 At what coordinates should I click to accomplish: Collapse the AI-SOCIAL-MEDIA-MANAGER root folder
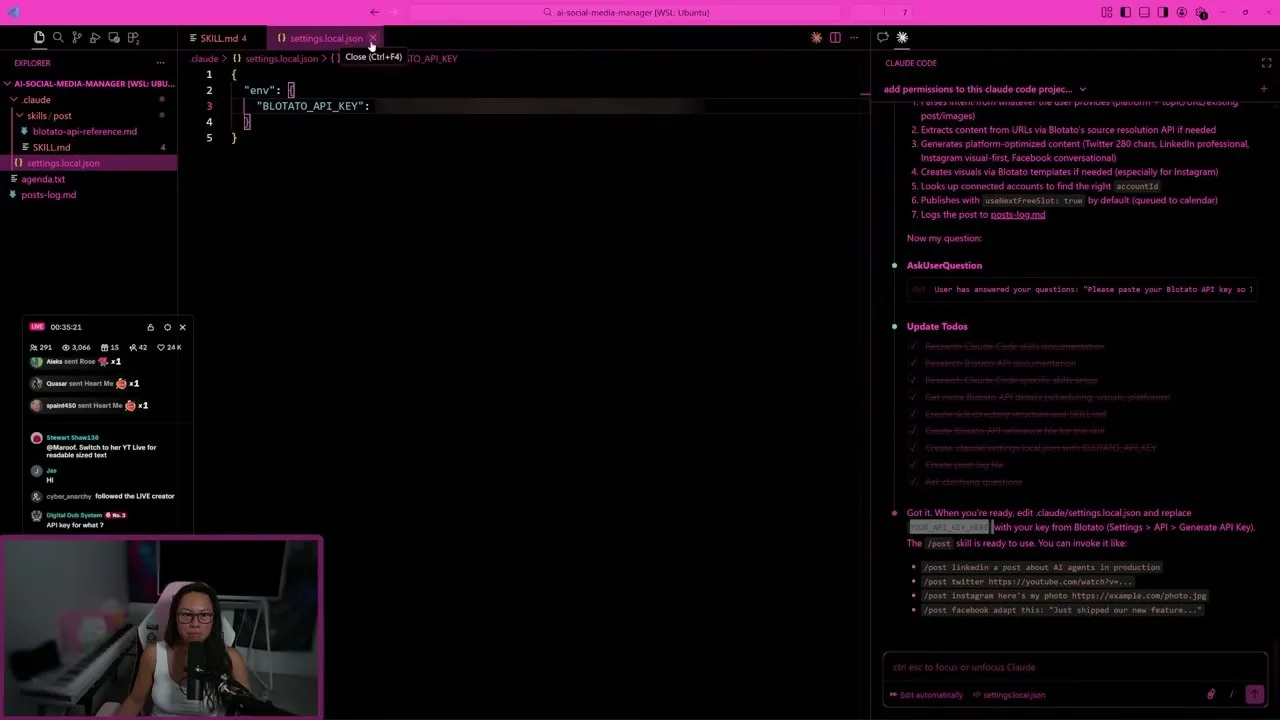(89, 84)
